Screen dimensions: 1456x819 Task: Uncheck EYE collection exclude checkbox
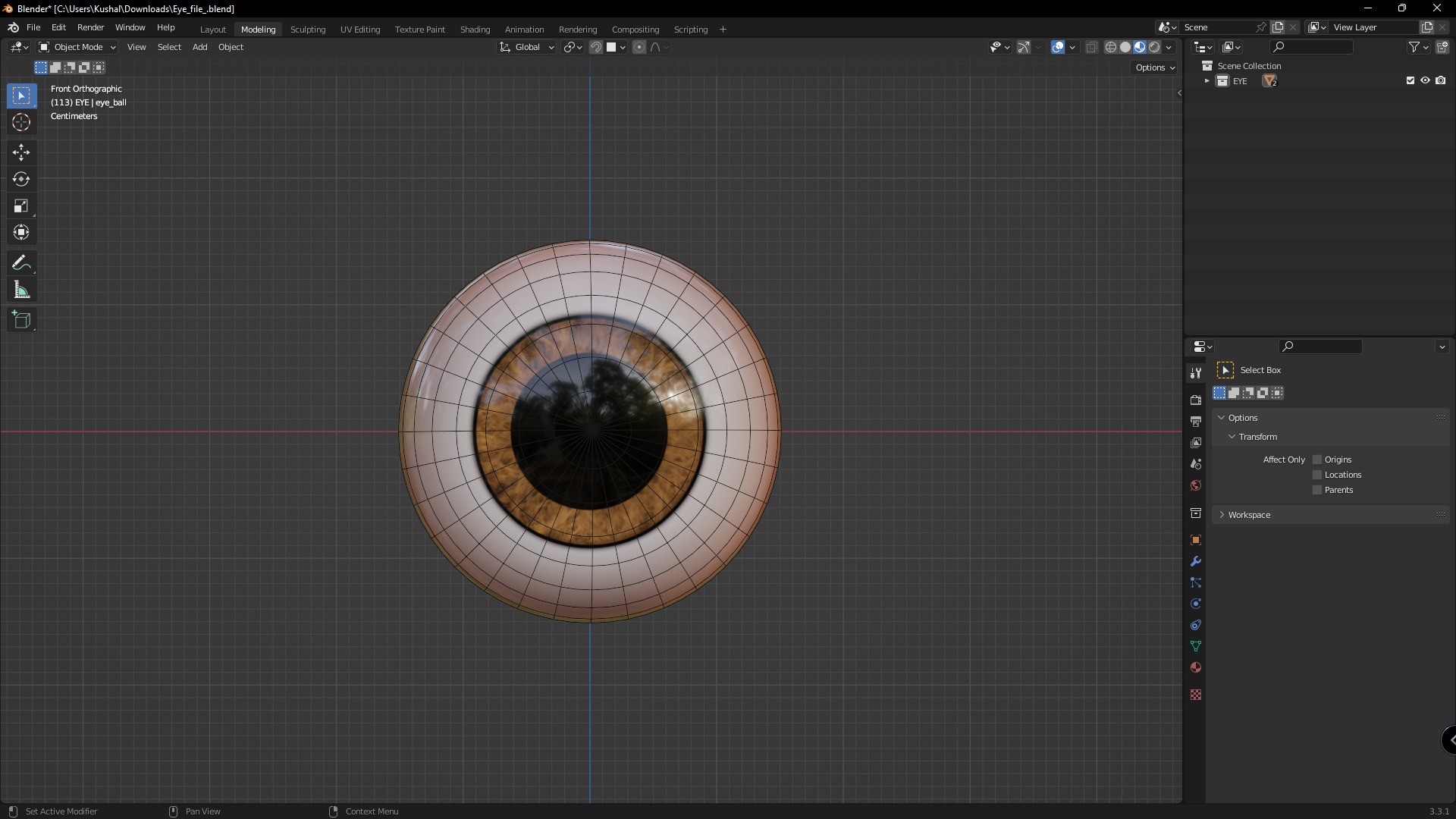click(x=1410, y=80)
